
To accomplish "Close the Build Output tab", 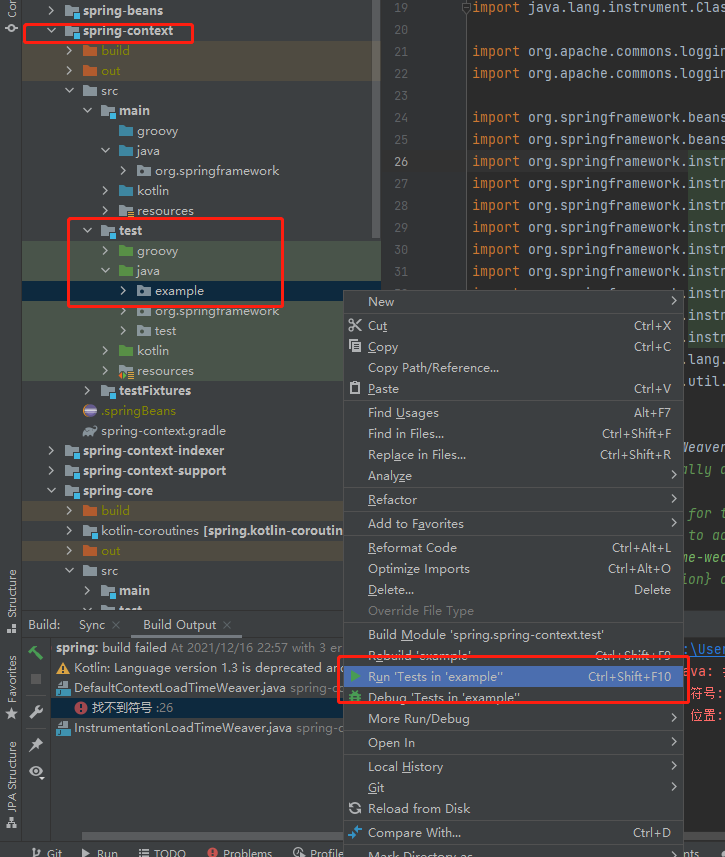I will click(x=227, y=625).
